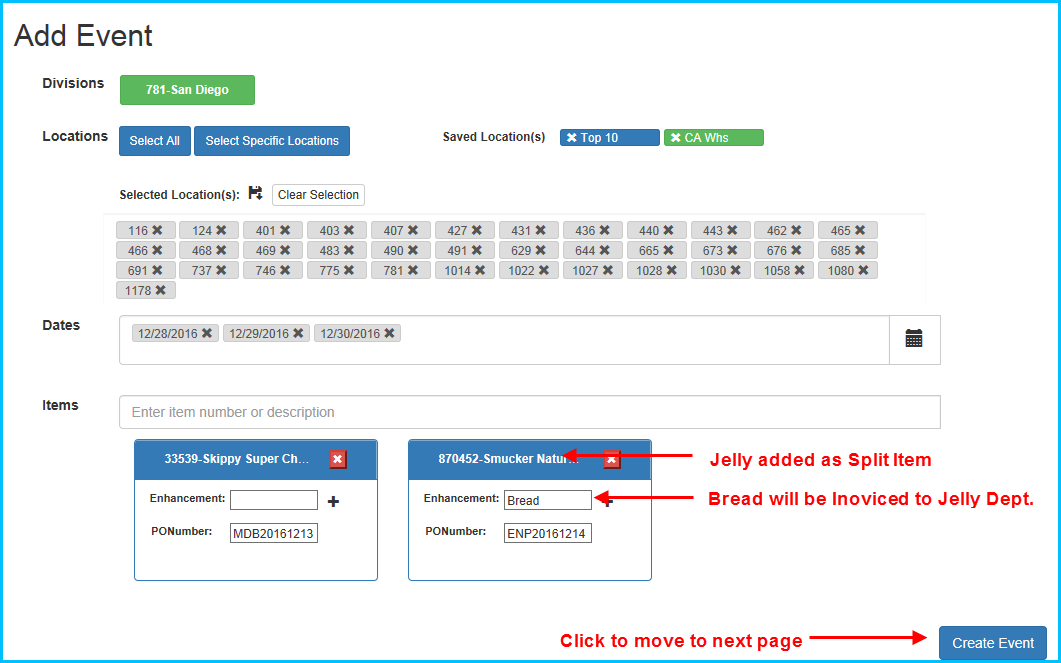Remove the Top 10 saved location tag
1061x663 pixels.
point(573,137)
